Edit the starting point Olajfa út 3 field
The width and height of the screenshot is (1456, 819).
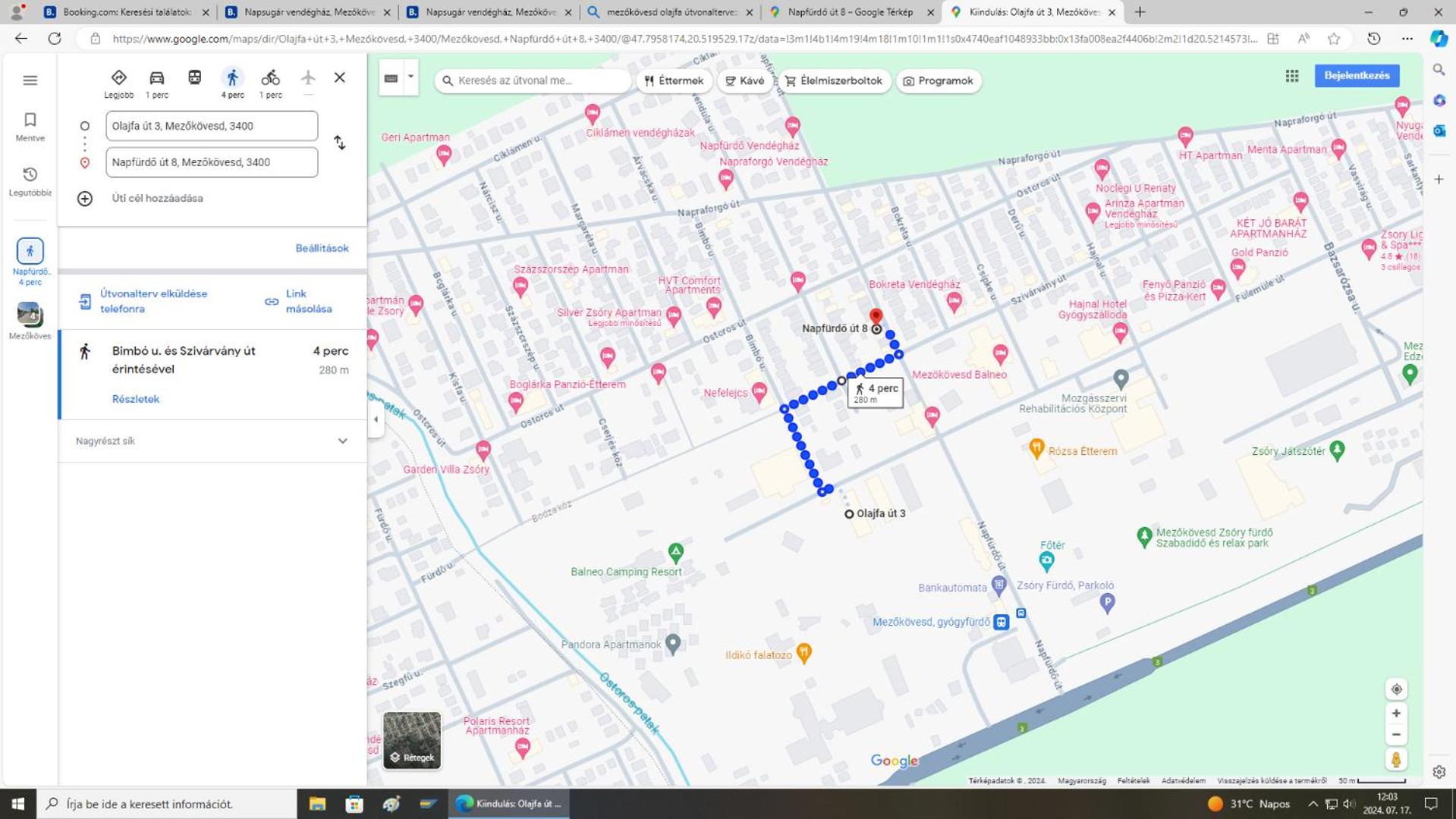[x=212, y=126]
